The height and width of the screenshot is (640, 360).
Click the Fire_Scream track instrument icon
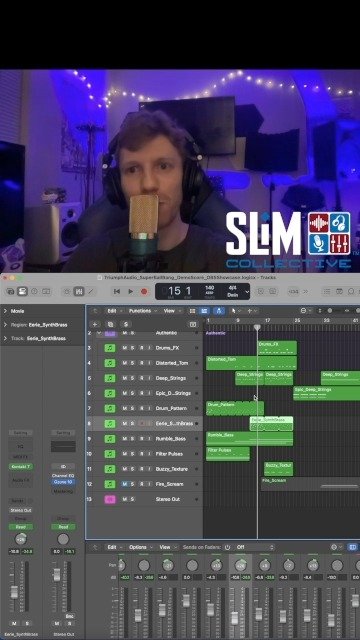(110, 484)
